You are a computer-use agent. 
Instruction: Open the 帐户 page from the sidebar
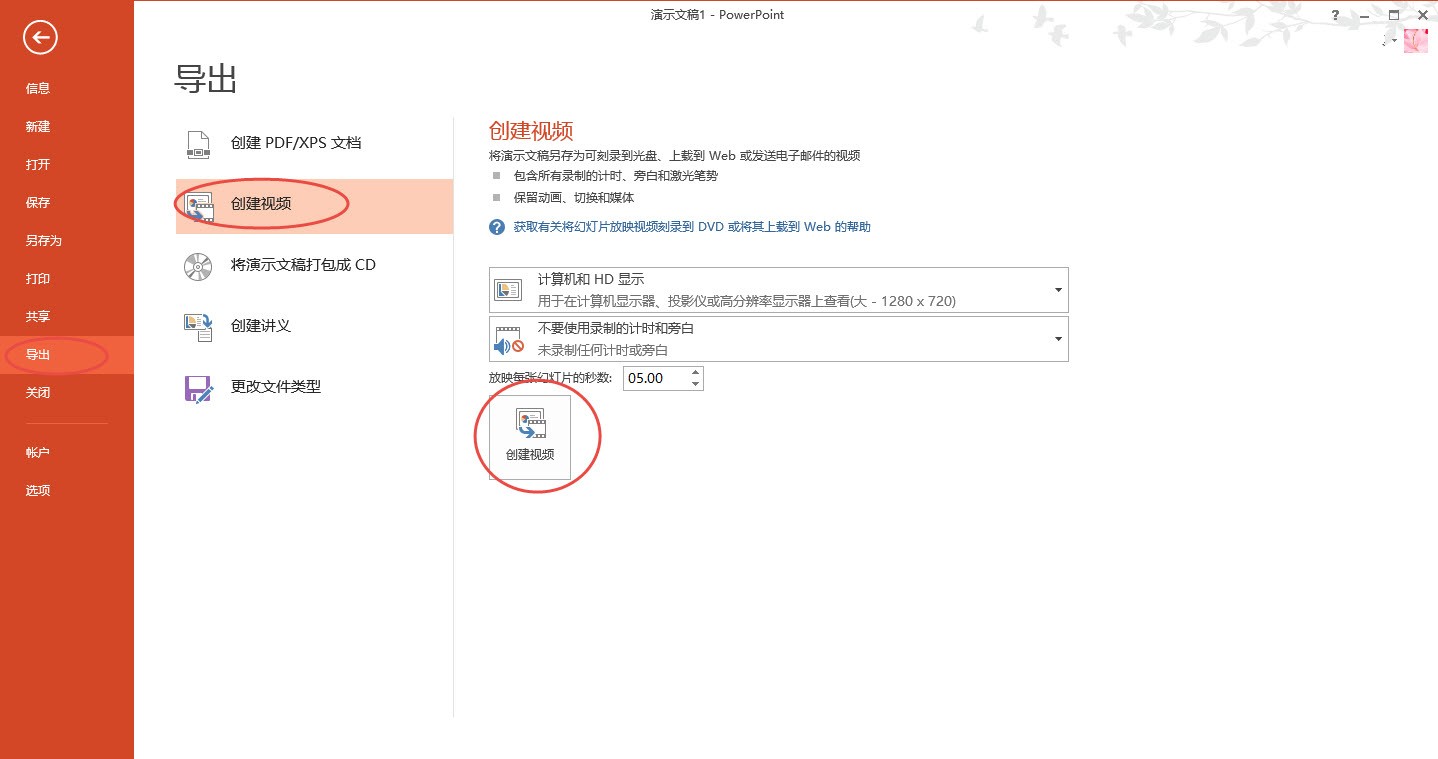click(x=38, y=452)
